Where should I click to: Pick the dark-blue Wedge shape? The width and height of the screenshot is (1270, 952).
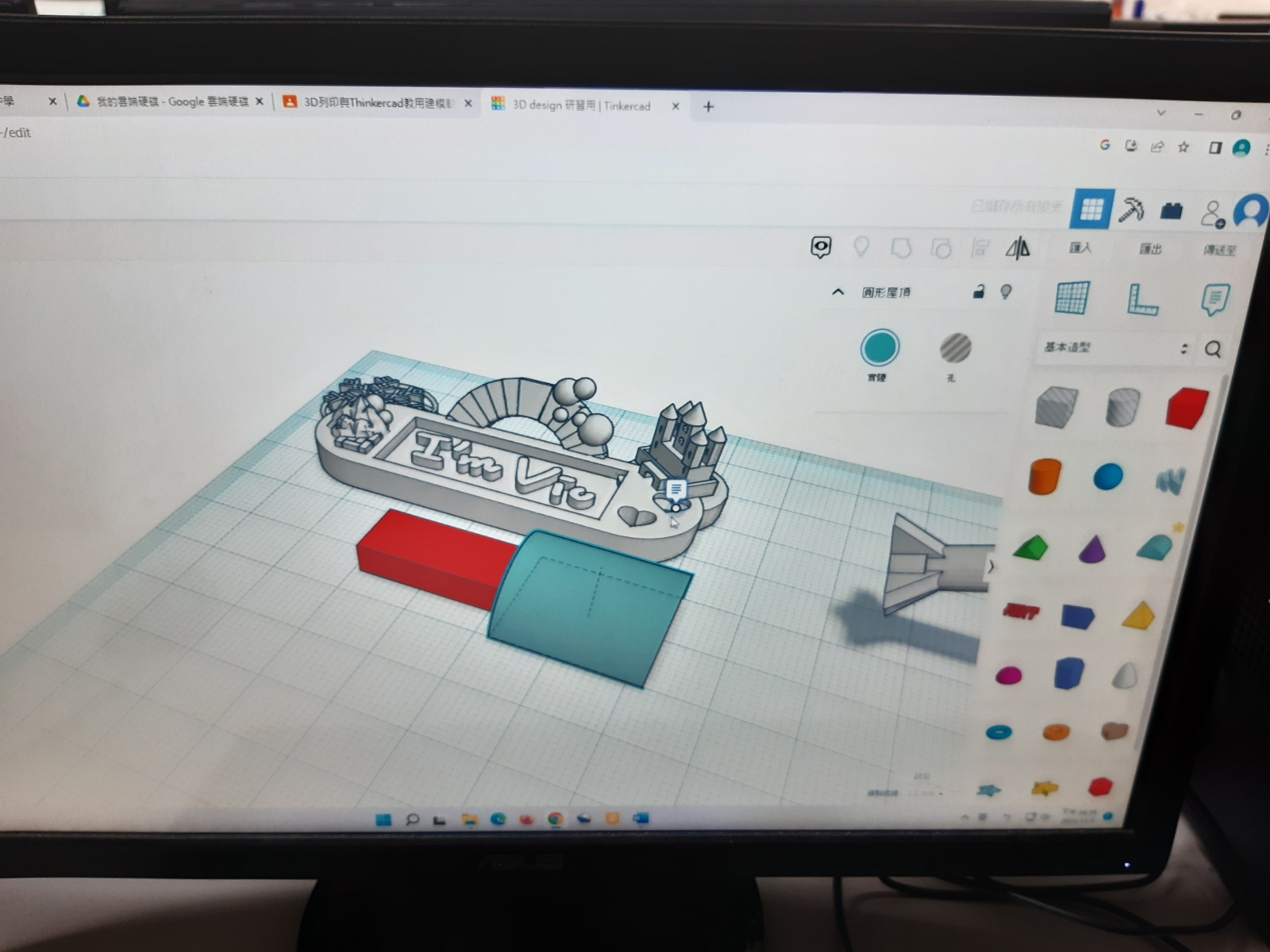(x=1078, y=615)
